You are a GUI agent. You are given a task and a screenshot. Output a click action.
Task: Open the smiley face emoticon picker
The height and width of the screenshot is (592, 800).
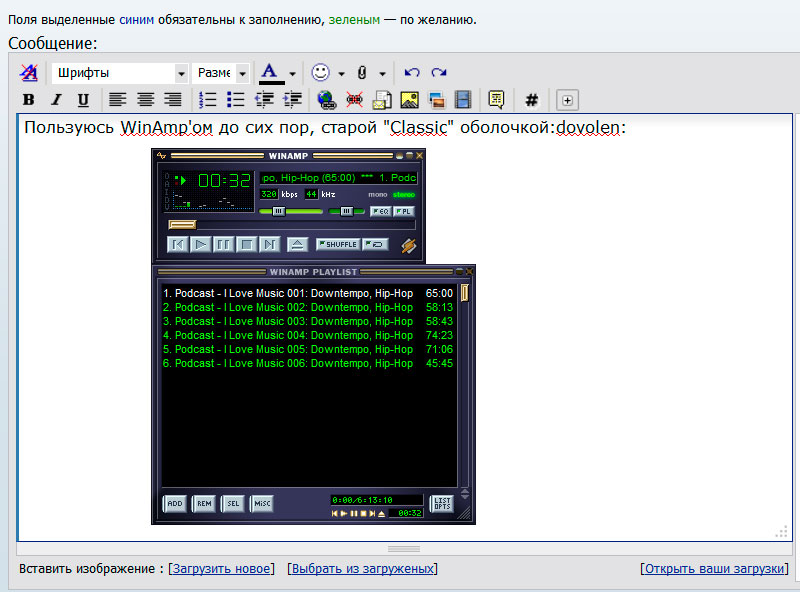coord(320,72)
